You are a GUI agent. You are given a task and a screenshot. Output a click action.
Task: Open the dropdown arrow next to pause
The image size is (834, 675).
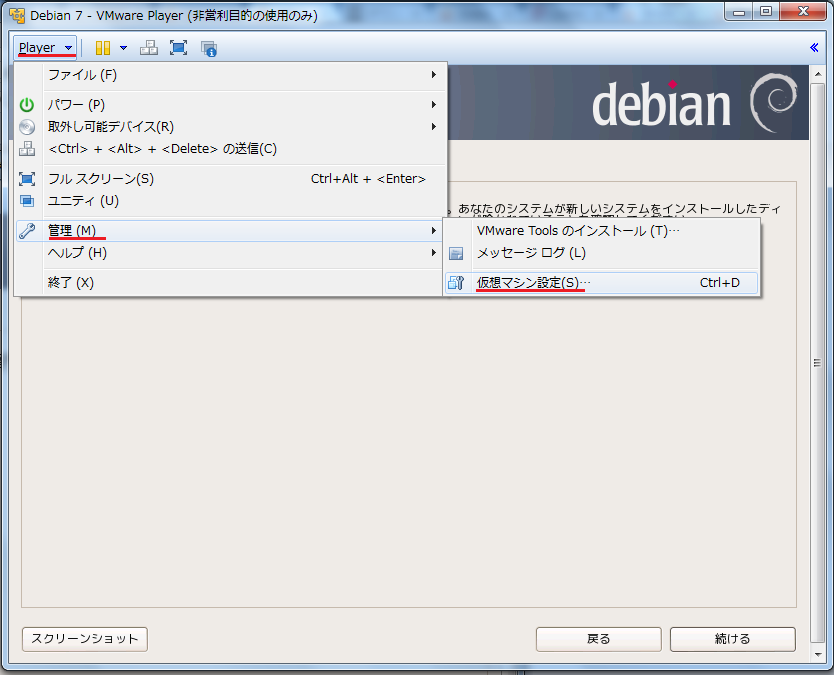[x=123, y=48]
